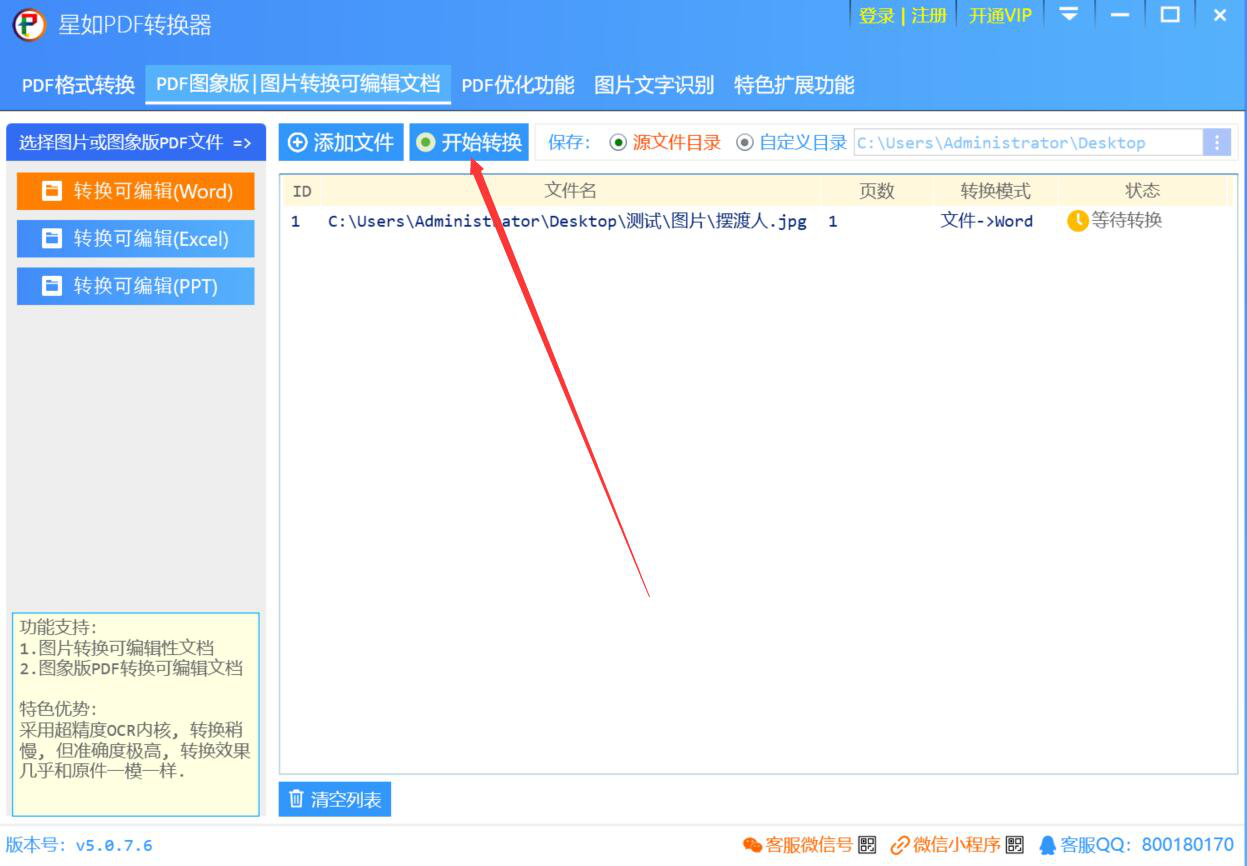The height and width of the screenshot is (866, 1247).
Task: Open the 特色扩展功能 tab
Action: pos(794,85)
